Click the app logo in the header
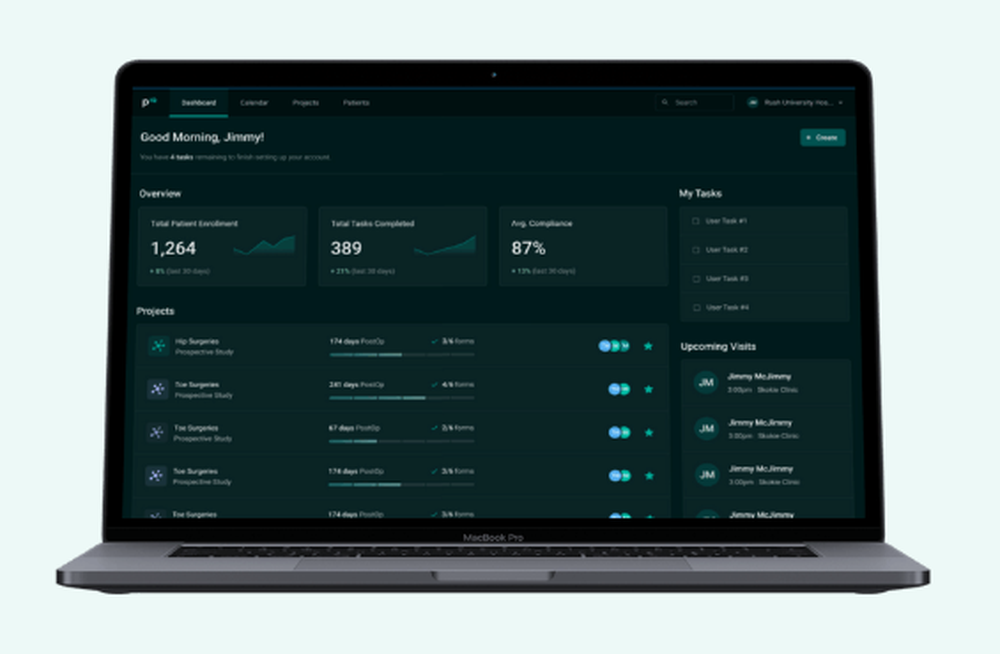Viewport: 1000px width, 654px height. pos(149,102)
